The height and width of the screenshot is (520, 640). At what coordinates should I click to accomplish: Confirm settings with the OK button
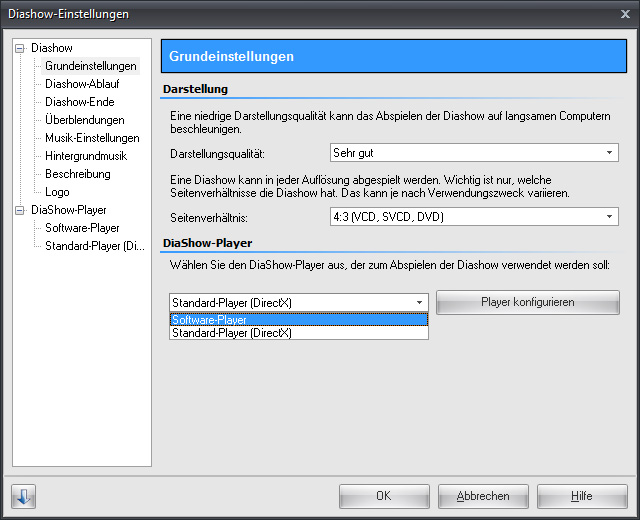pos(383,496)
